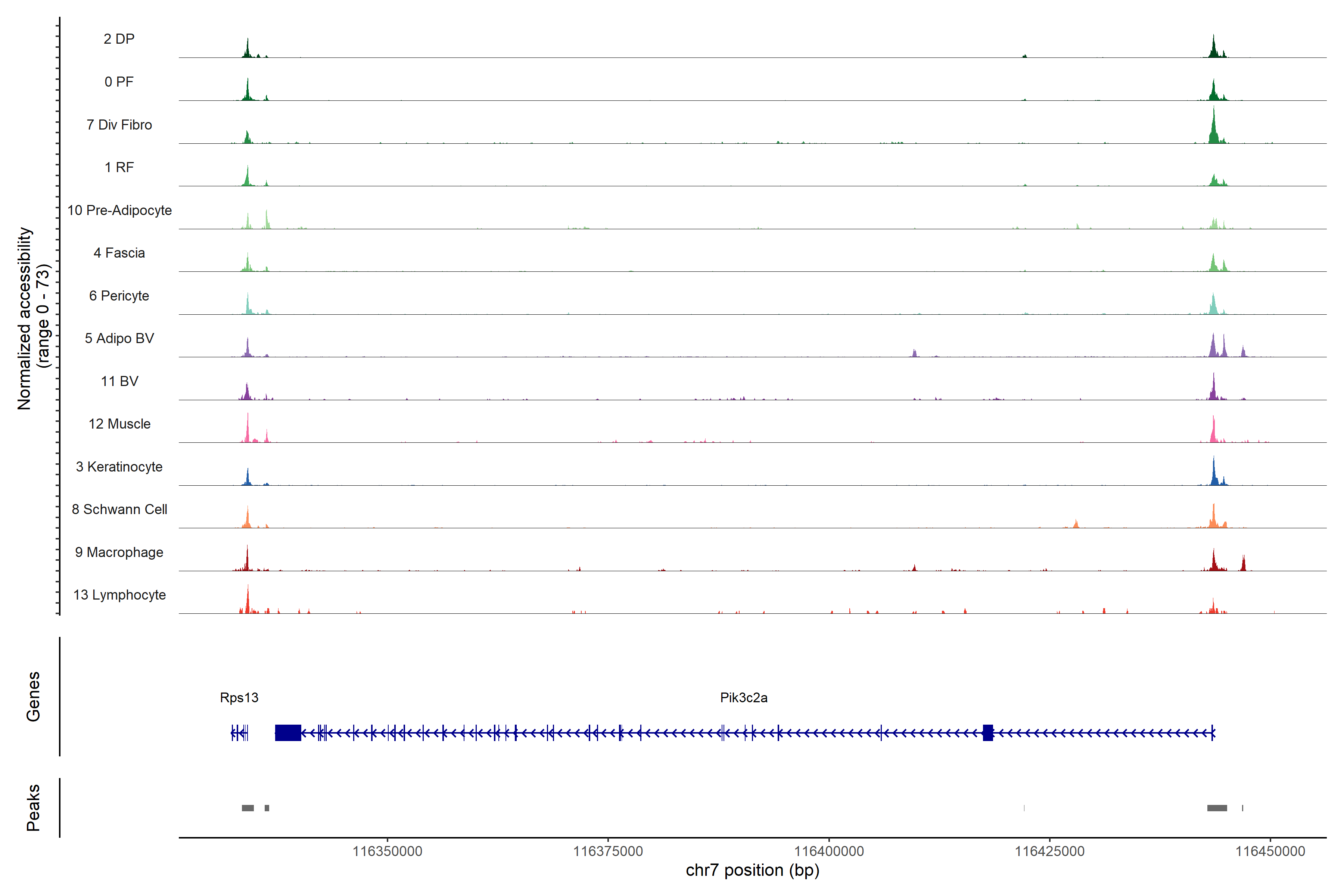Select the 10 Pre-Adipocyte track label
The image size is (1344, 896).
(119, 210)
